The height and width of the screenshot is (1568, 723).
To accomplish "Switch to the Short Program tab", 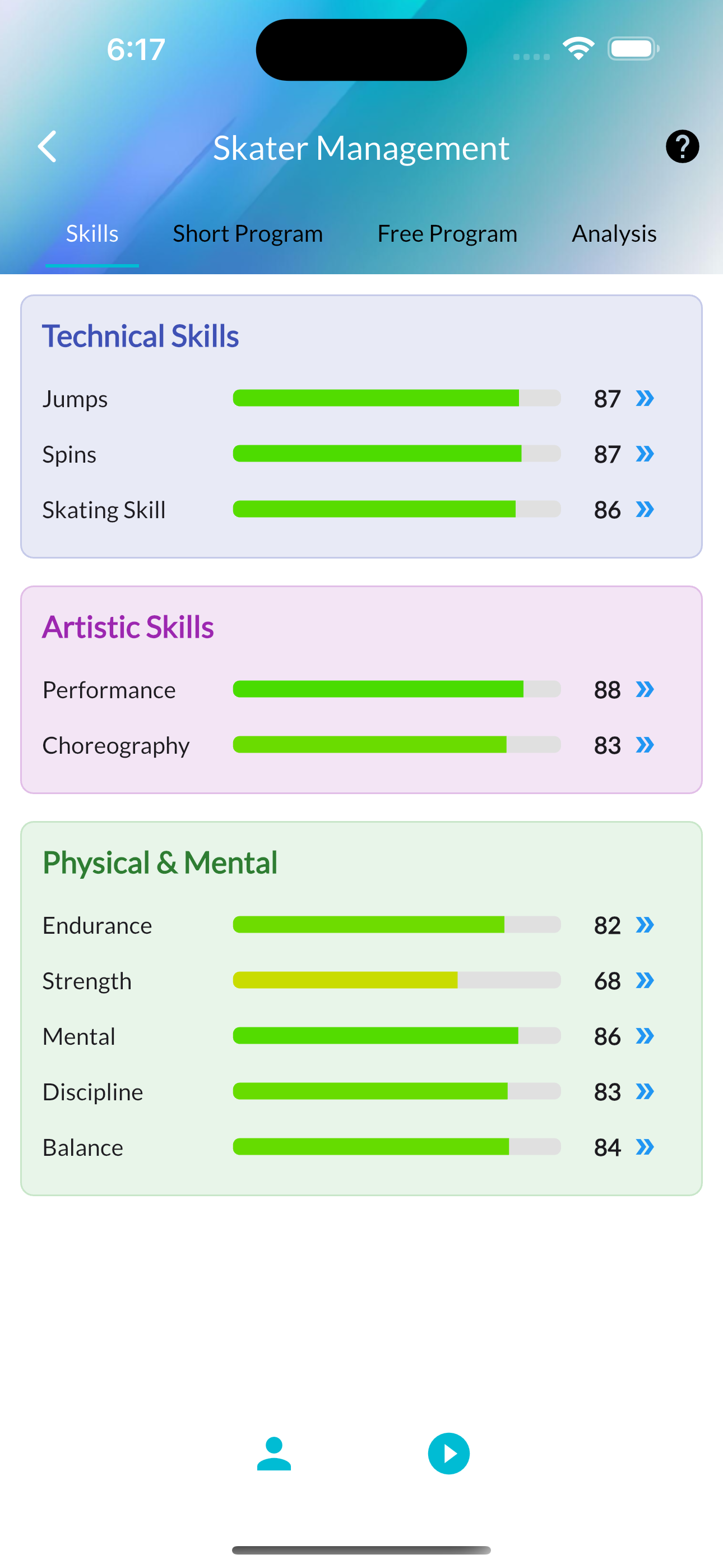I will pyautogui.click(x=248, y=233).
